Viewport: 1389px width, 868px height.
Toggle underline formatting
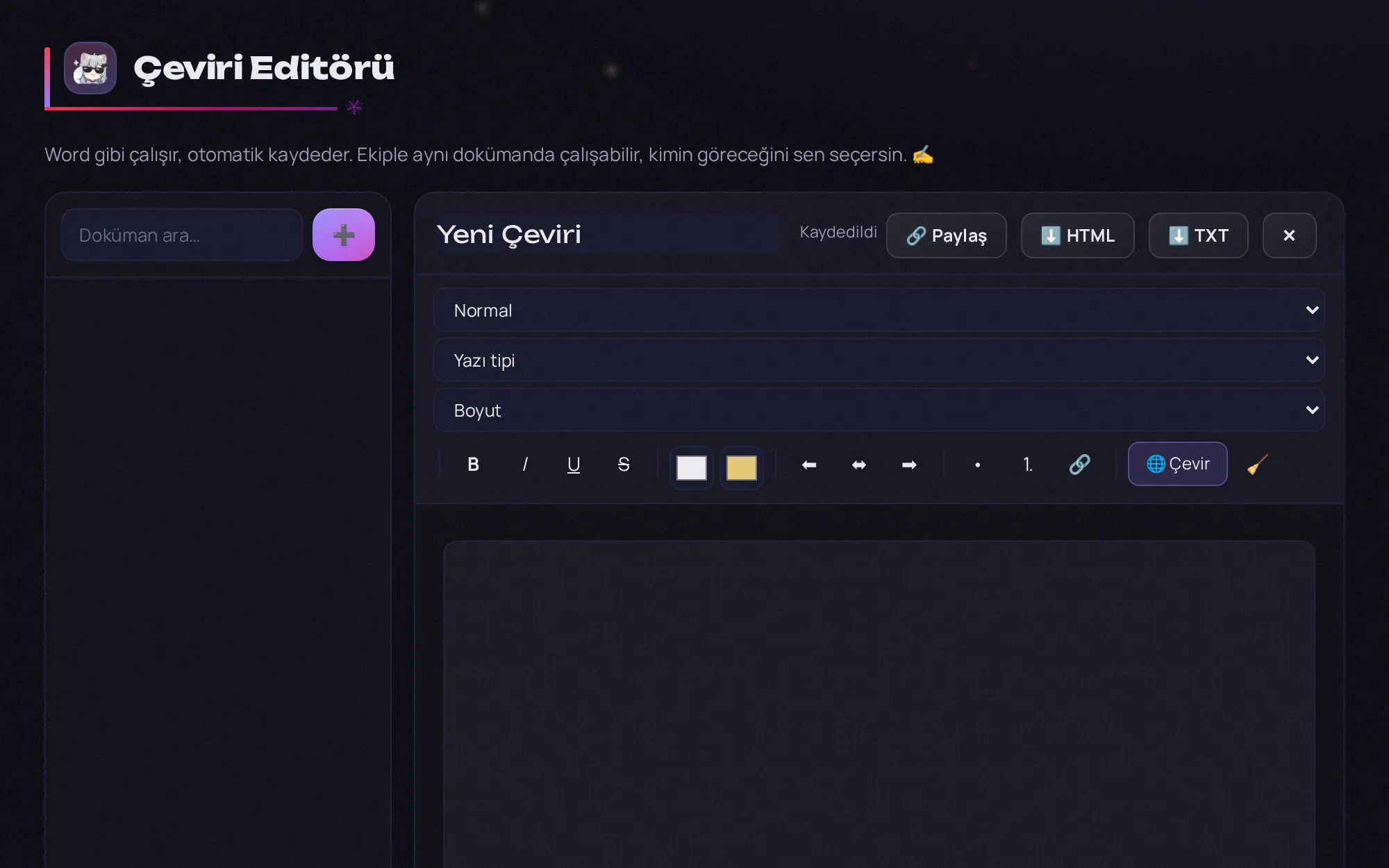click(574, 465)
